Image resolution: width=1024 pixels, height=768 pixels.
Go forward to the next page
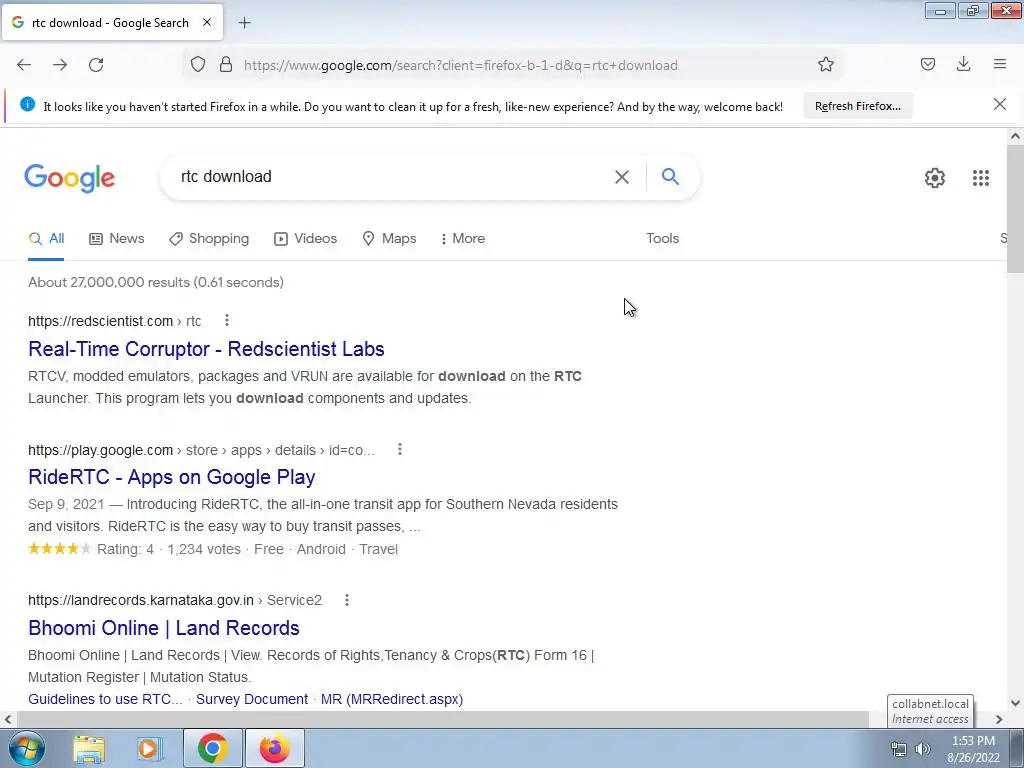pyautogui.click(x=60, y=65)
